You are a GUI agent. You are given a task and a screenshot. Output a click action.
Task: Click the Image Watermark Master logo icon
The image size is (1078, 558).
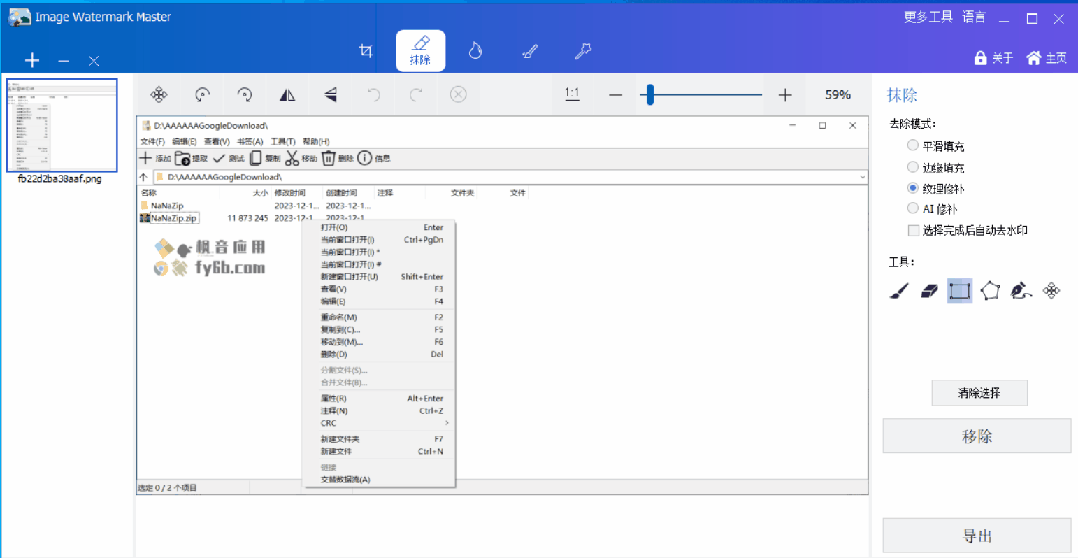[x=19, y=16]
